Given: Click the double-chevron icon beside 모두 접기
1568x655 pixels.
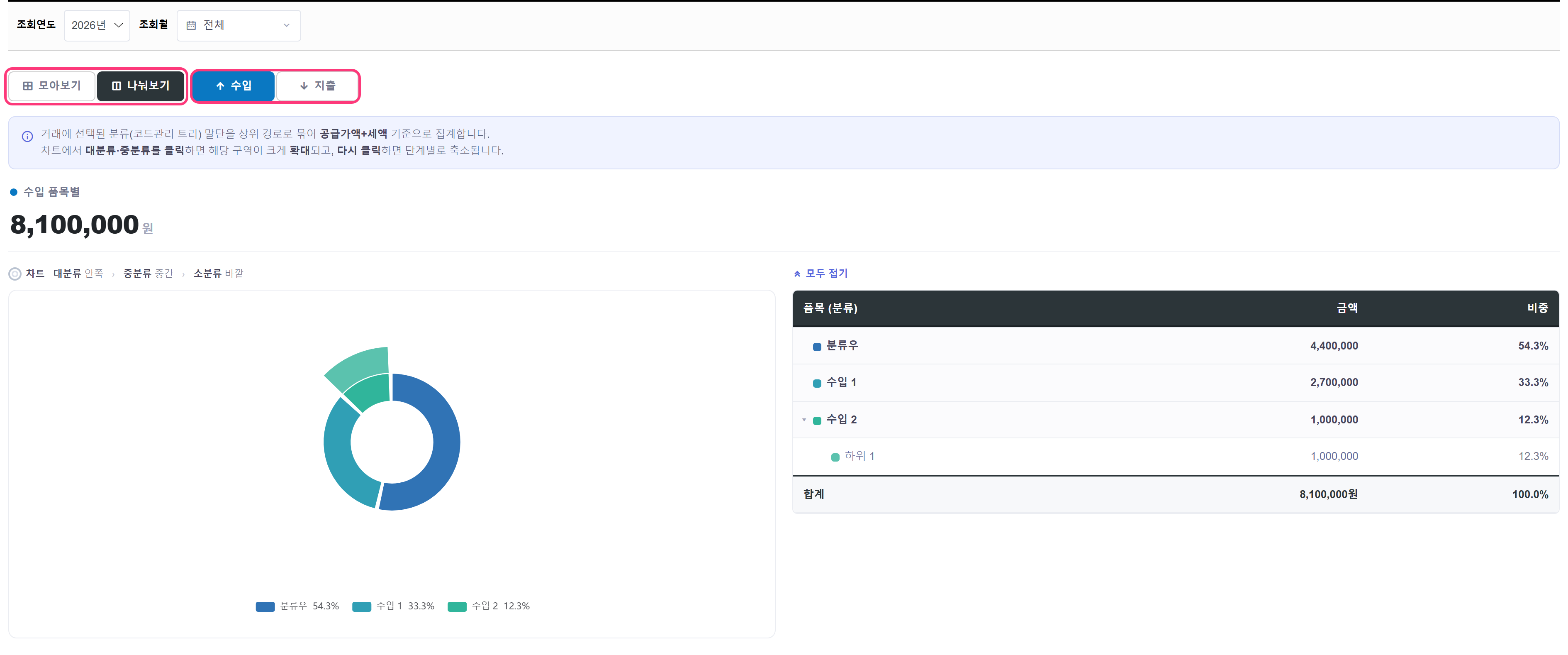Looking at the screenshot, I should [x=797, y=274].
